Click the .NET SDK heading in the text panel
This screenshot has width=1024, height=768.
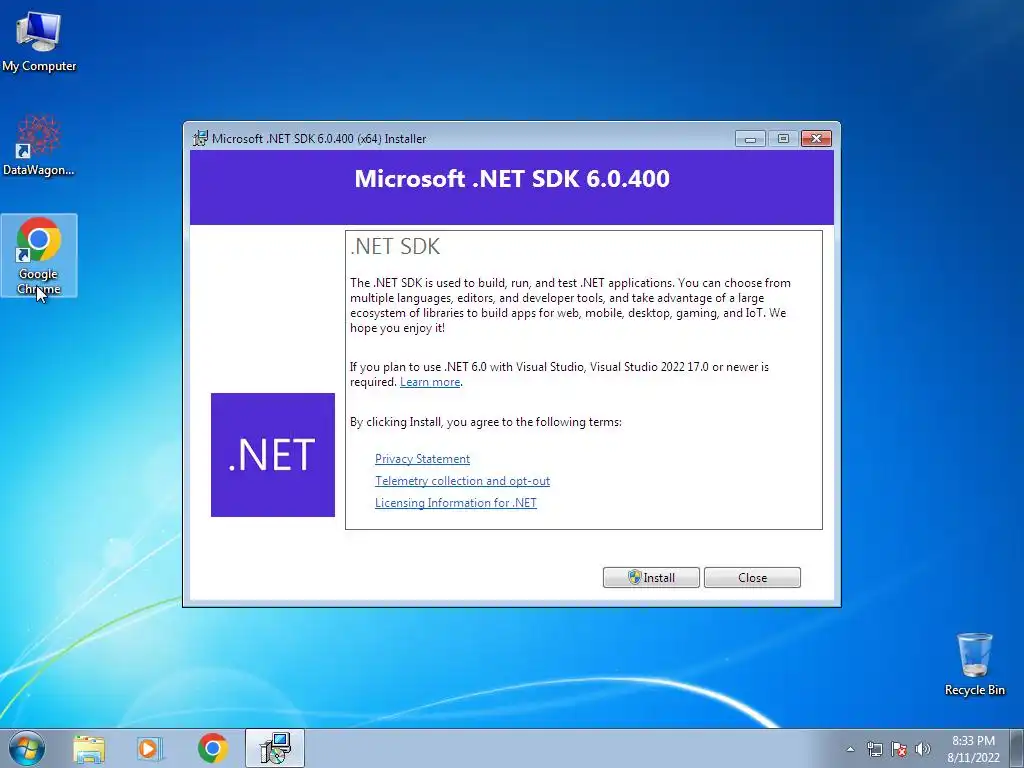click(x=395, y=246)
